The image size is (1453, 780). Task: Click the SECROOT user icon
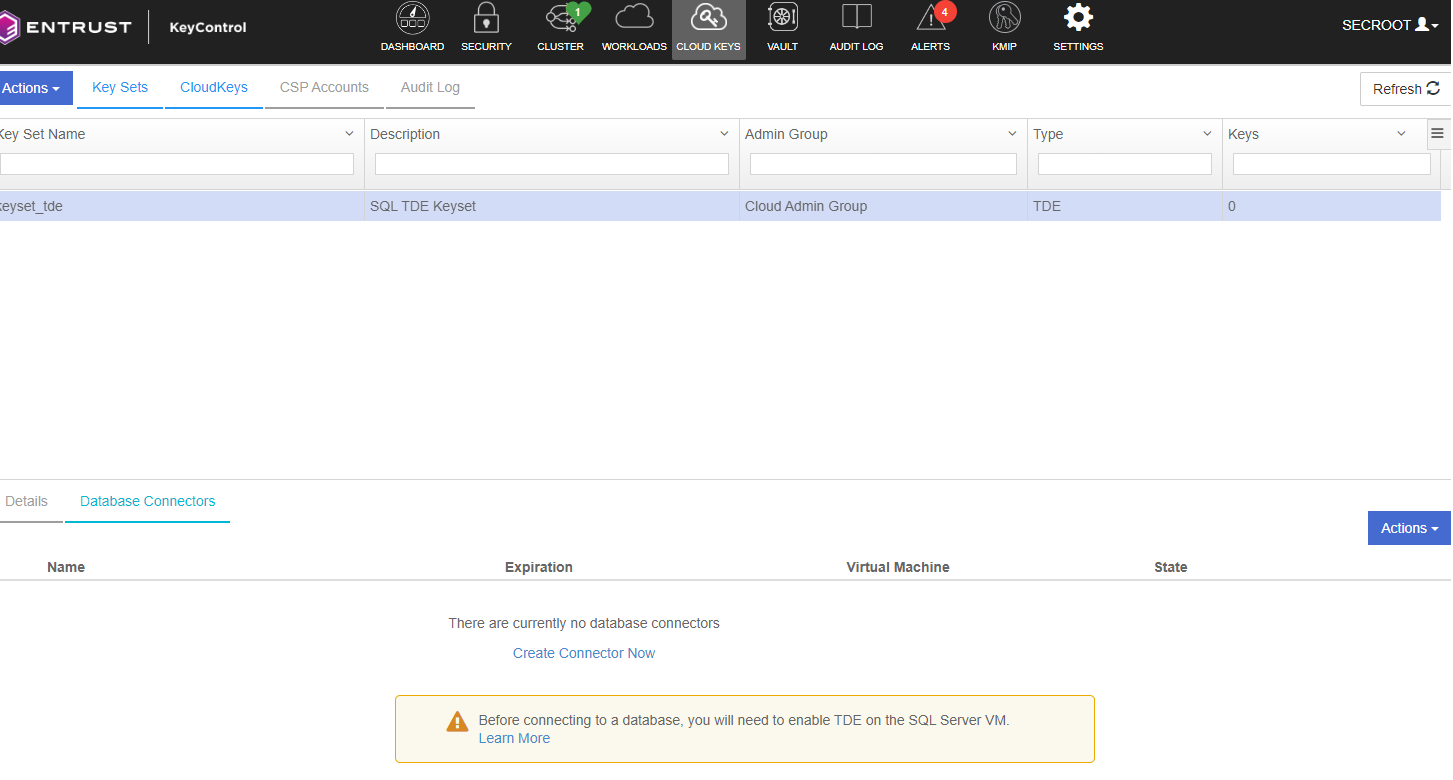pos(1422,25)
